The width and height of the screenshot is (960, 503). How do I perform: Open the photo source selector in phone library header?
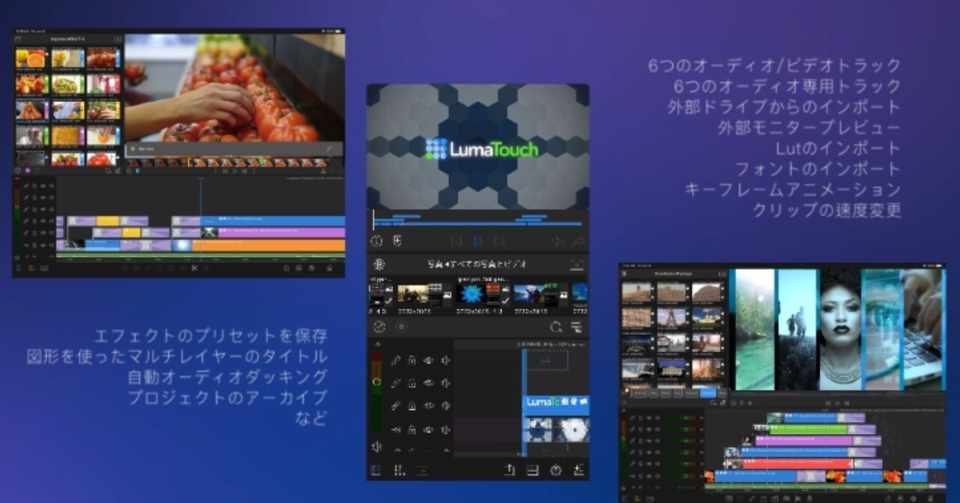(476, 264)
